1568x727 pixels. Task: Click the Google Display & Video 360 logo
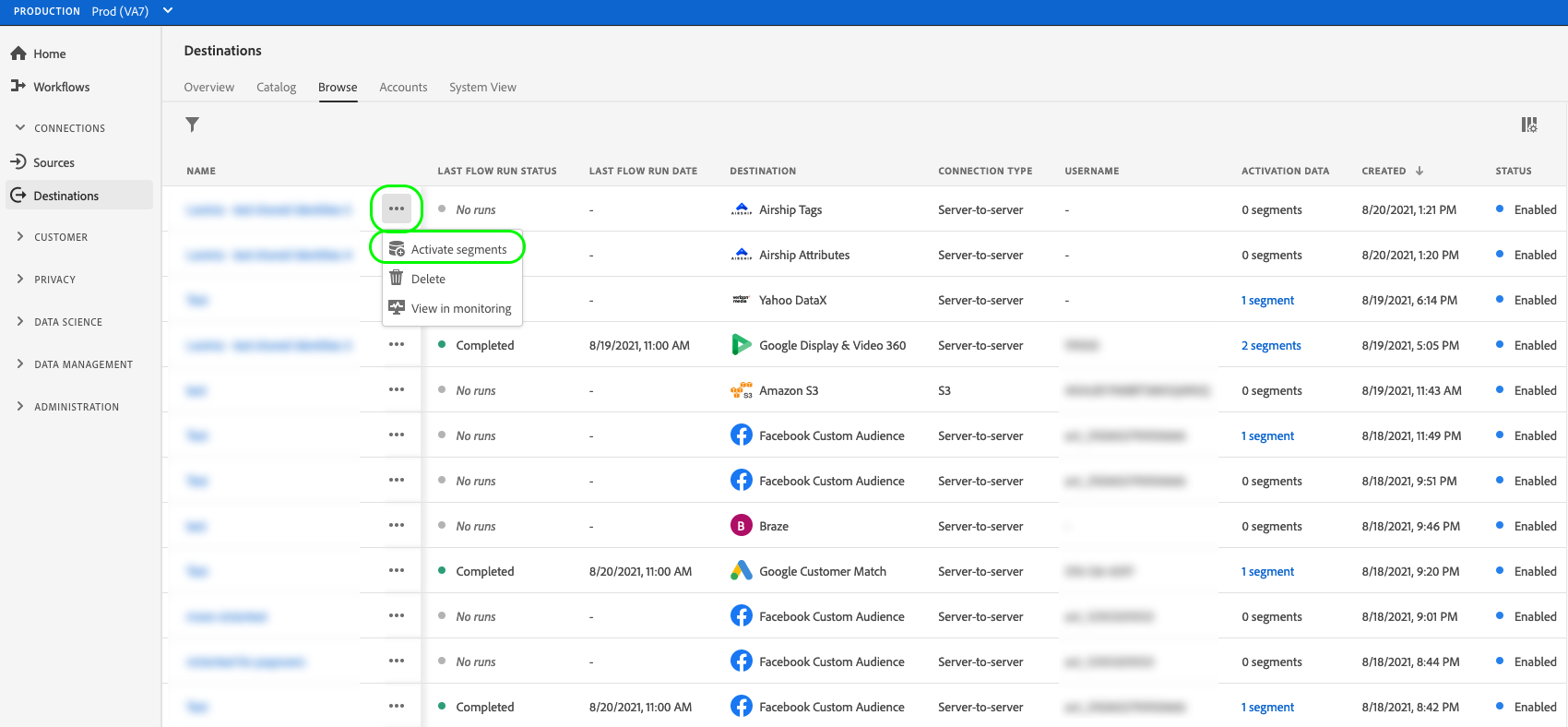[x=742, y=345]
